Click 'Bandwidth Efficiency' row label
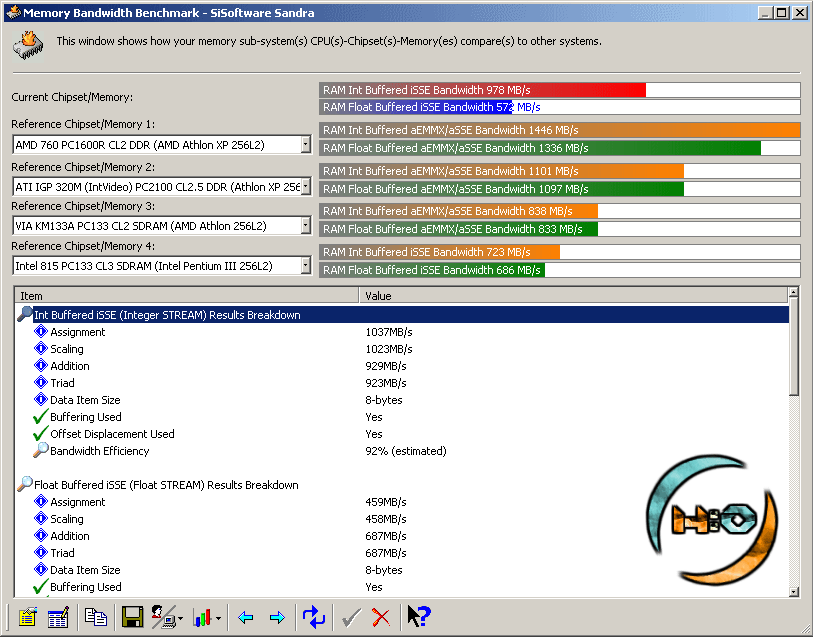The width and height of the screenshot is (813, 637). tap(100, 451)
